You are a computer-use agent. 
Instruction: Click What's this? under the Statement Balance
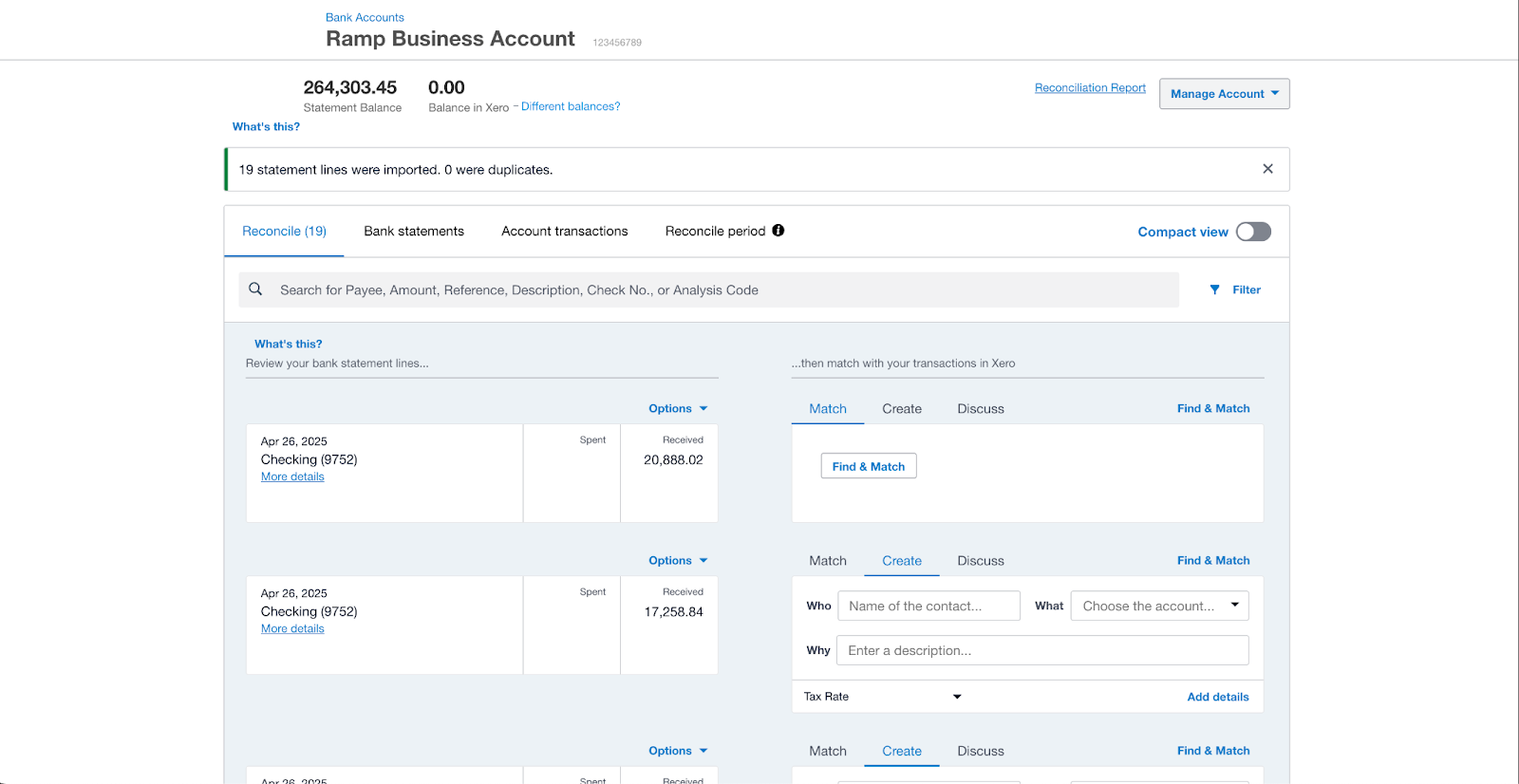pos(266,126)
